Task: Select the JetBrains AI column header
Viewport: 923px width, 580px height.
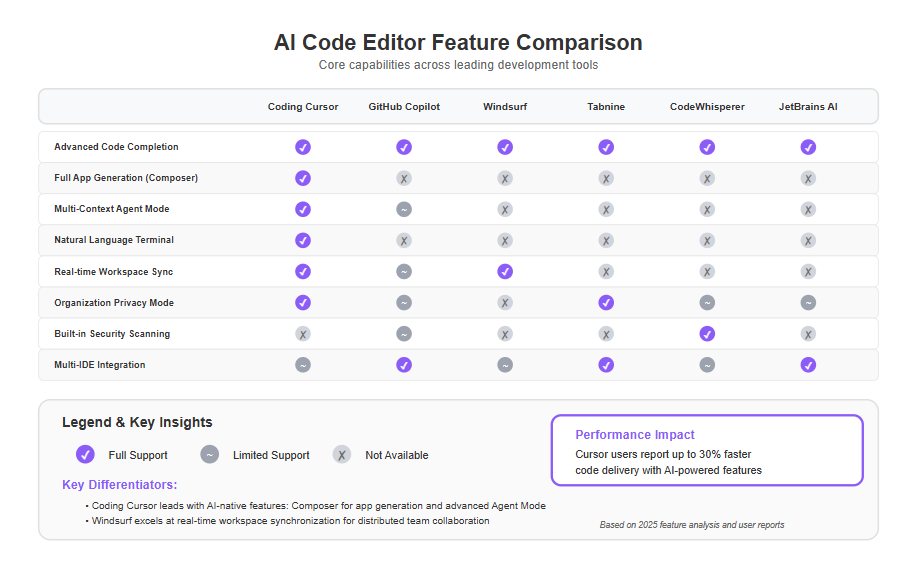Action: pyautogui.click(x=808, y=107)
